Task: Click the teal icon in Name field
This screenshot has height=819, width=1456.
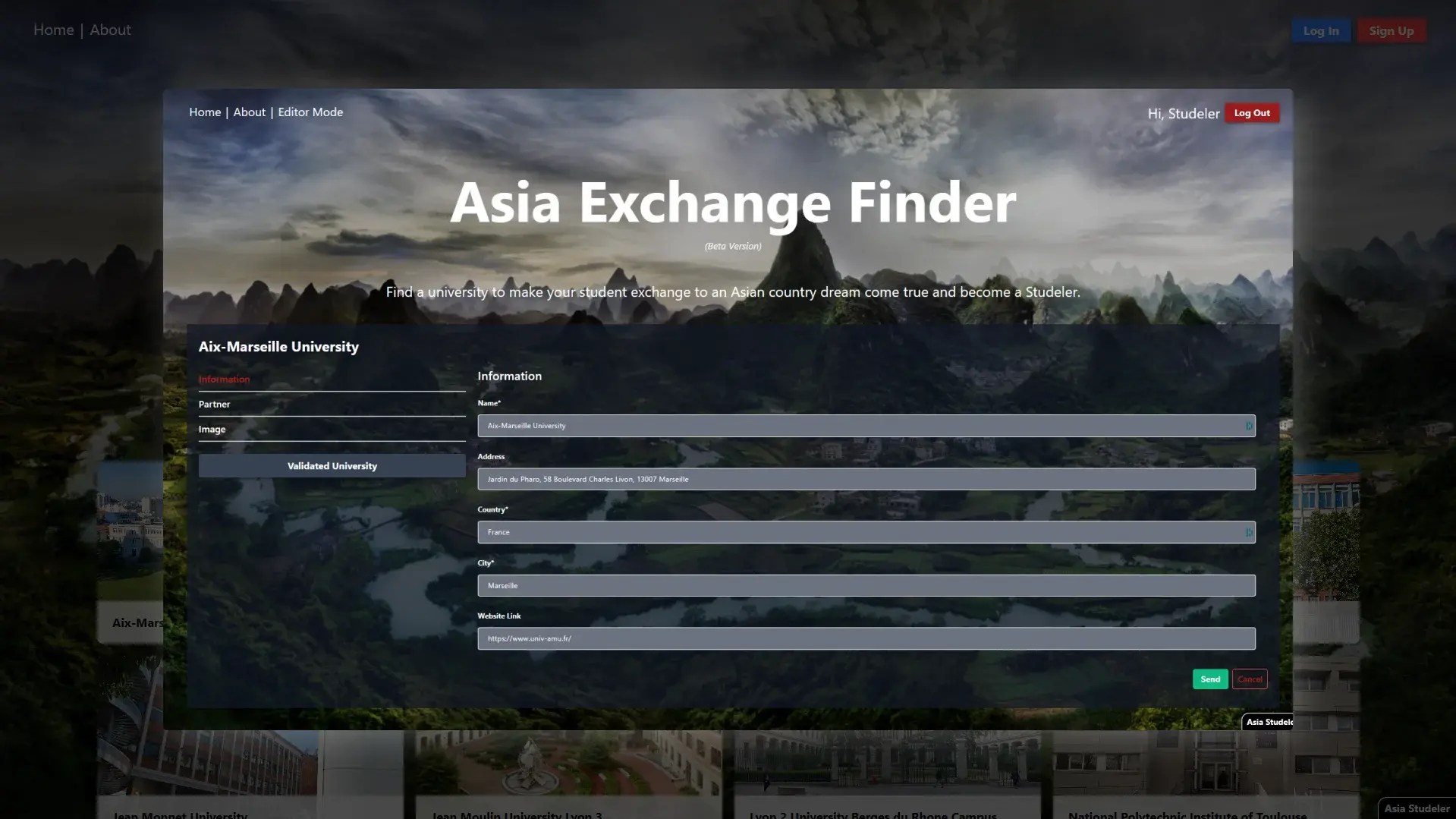Action: coord(1248,426)
